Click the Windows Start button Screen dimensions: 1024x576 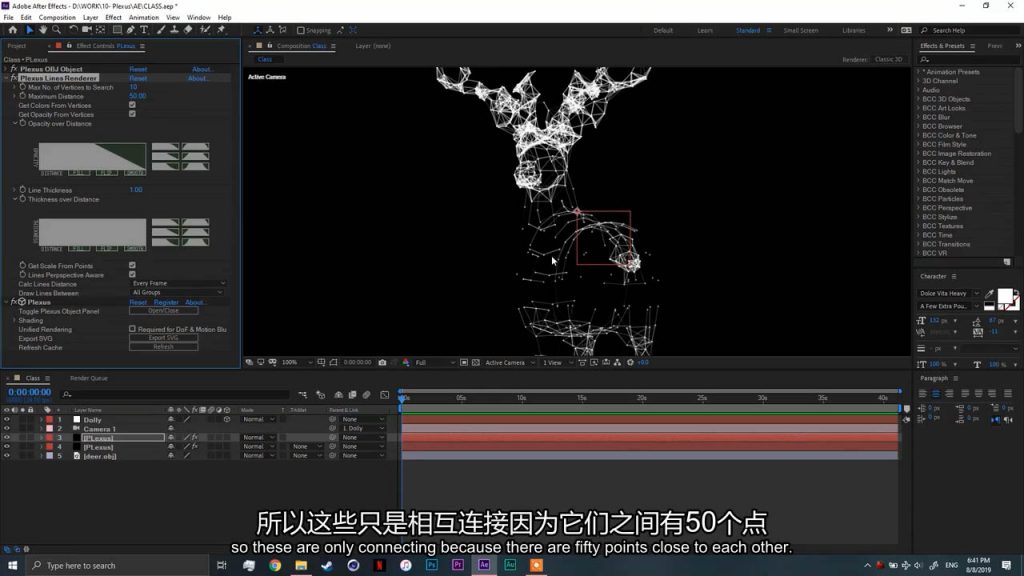12,565
